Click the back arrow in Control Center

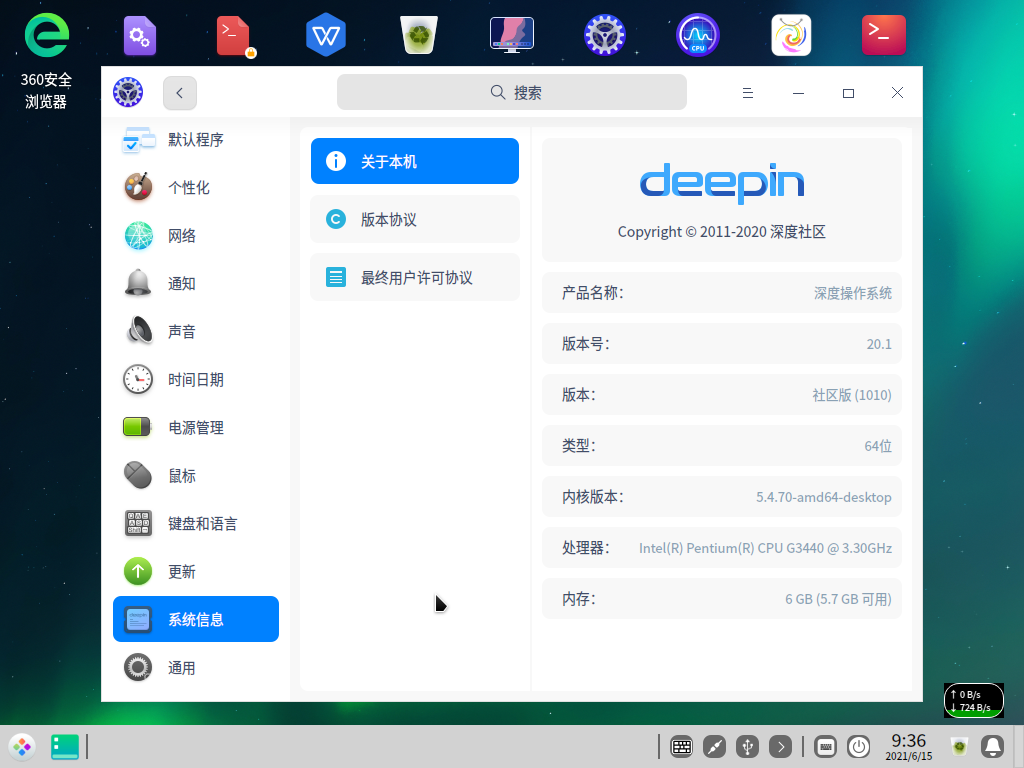(x=180, y=93)
